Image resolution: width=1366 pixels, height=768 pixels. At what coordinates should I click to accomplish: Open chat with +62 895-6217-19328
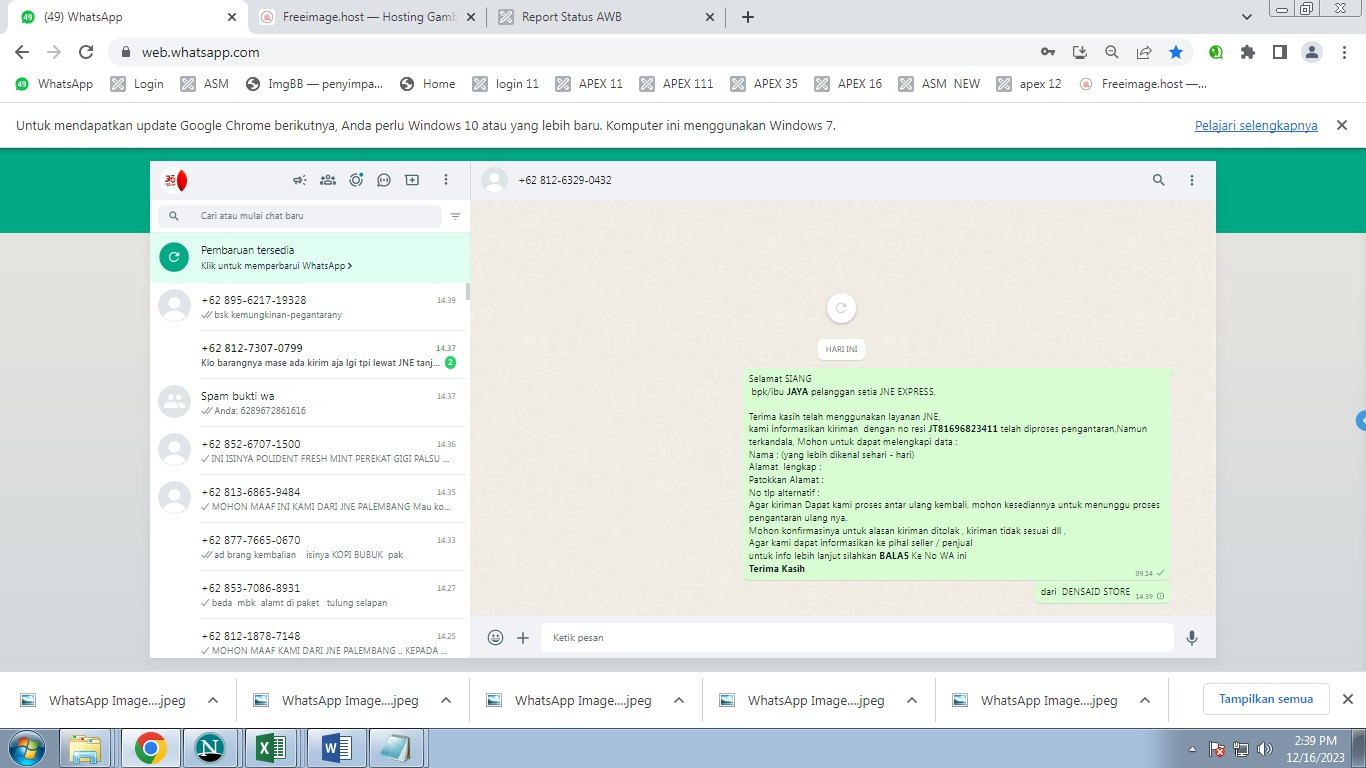[310, 307]
